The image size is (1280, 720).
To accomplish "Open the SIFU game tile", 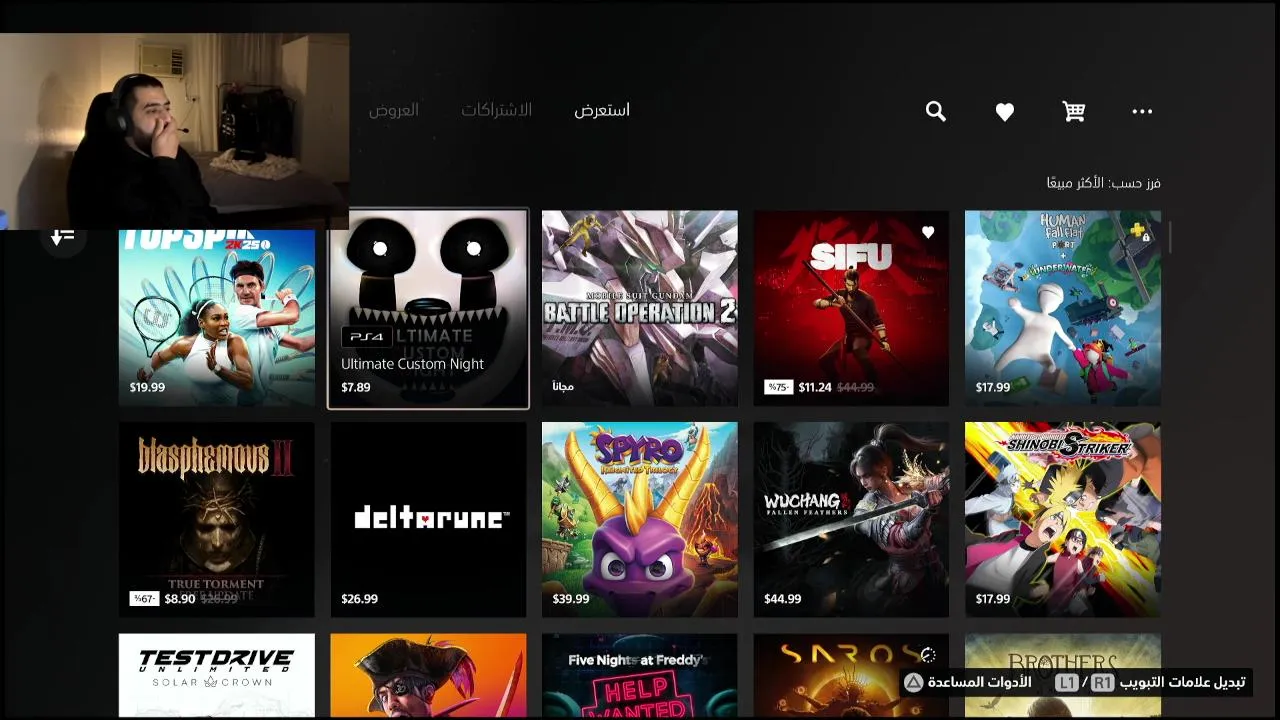I will 851,308.
